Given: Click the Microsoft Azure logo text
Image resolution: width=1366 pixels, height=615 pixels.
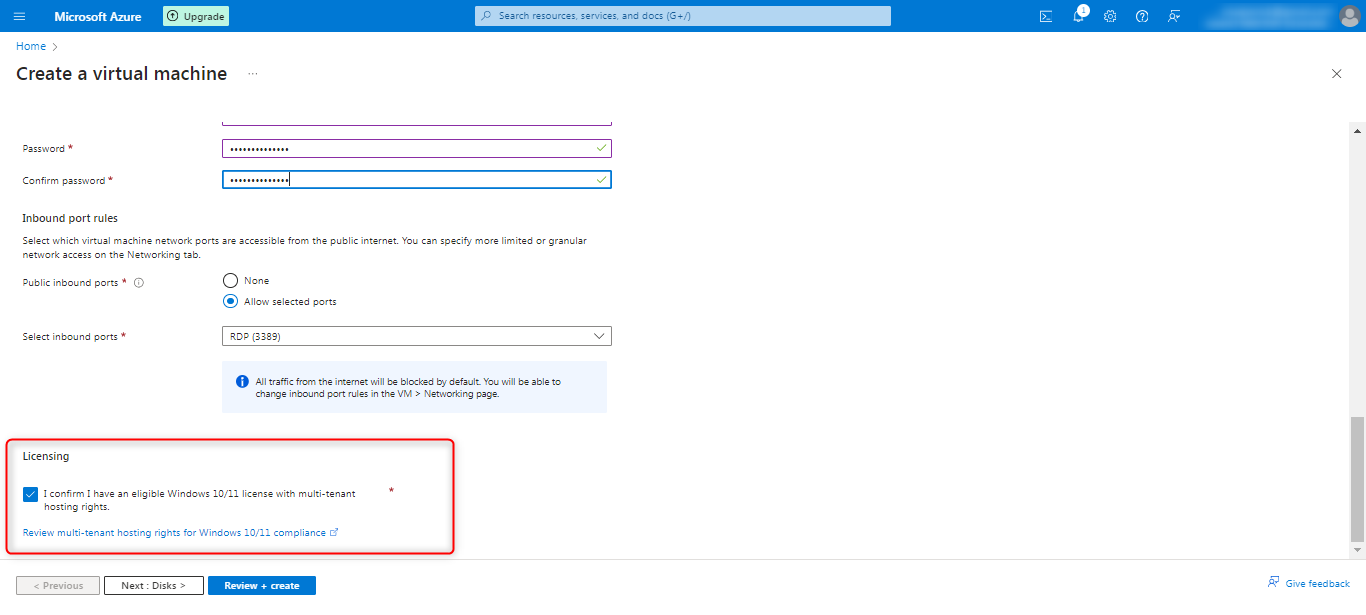Looking at the screenshot, I should pyautogui.click(x=98, y=16).
